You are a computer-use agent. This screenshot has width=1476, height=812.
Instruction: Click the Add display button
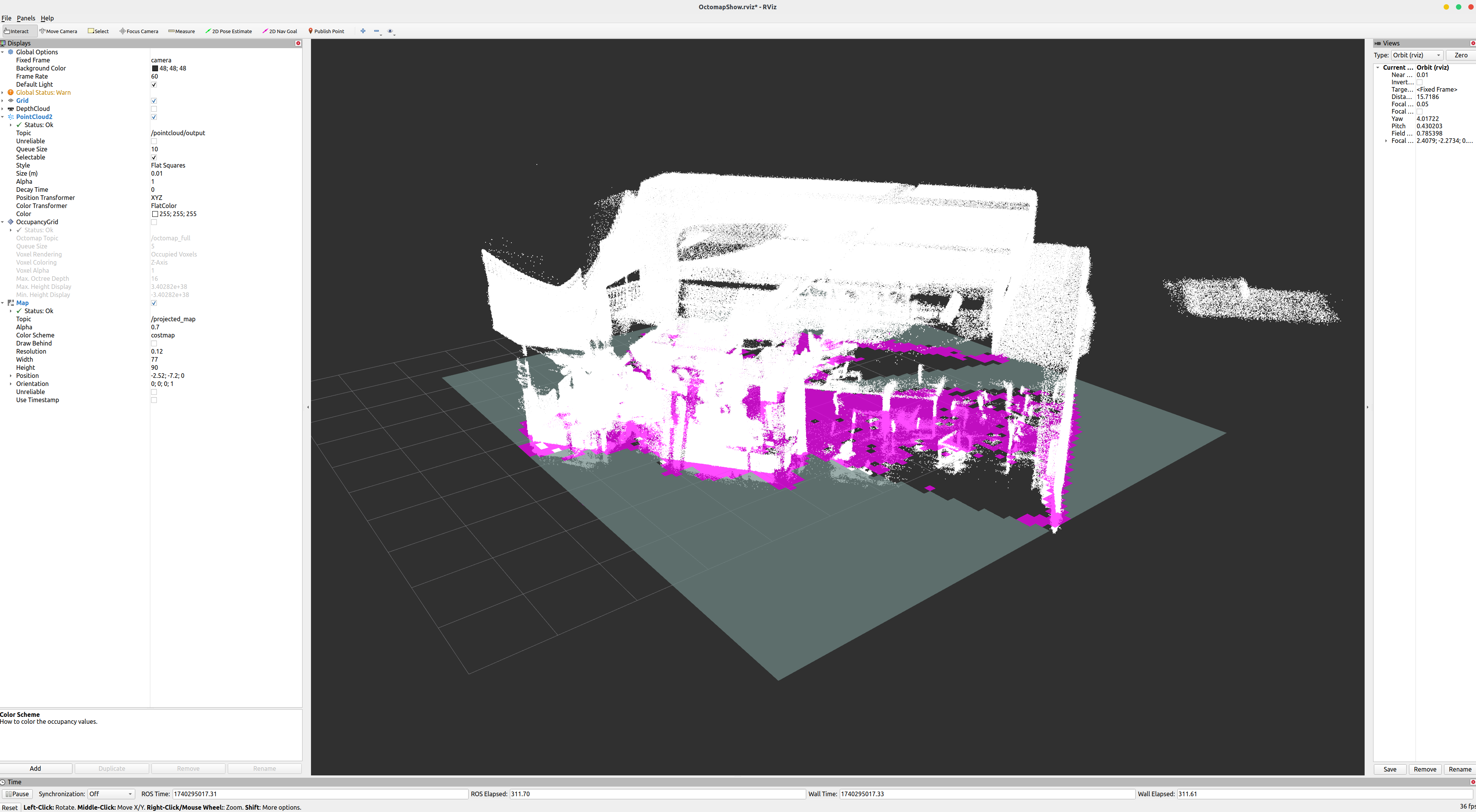coord(35,768)
